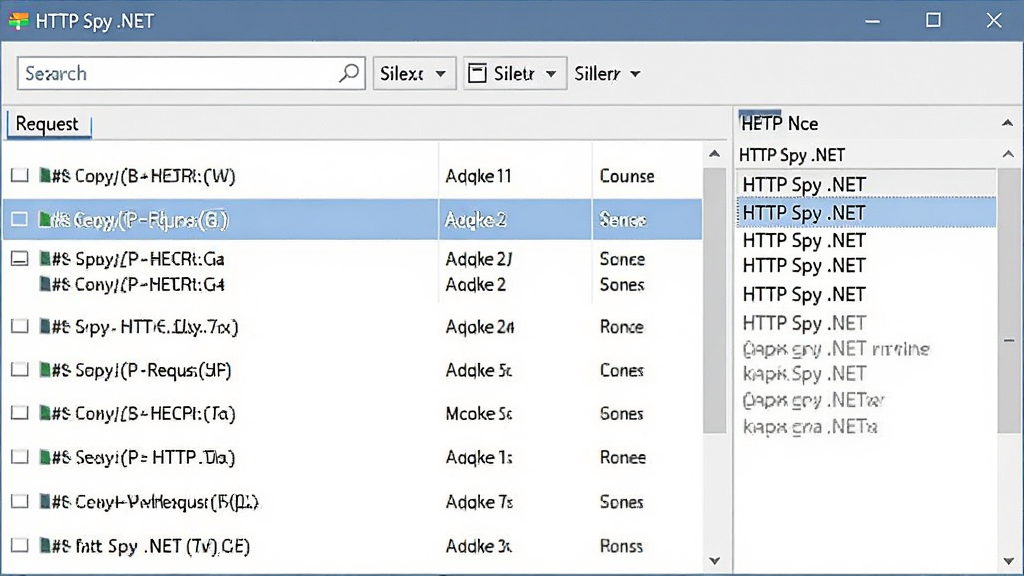1024x576 pixels.
Task: Tick checkbox for the Adqke 7s row
Action: coord(20,501)
